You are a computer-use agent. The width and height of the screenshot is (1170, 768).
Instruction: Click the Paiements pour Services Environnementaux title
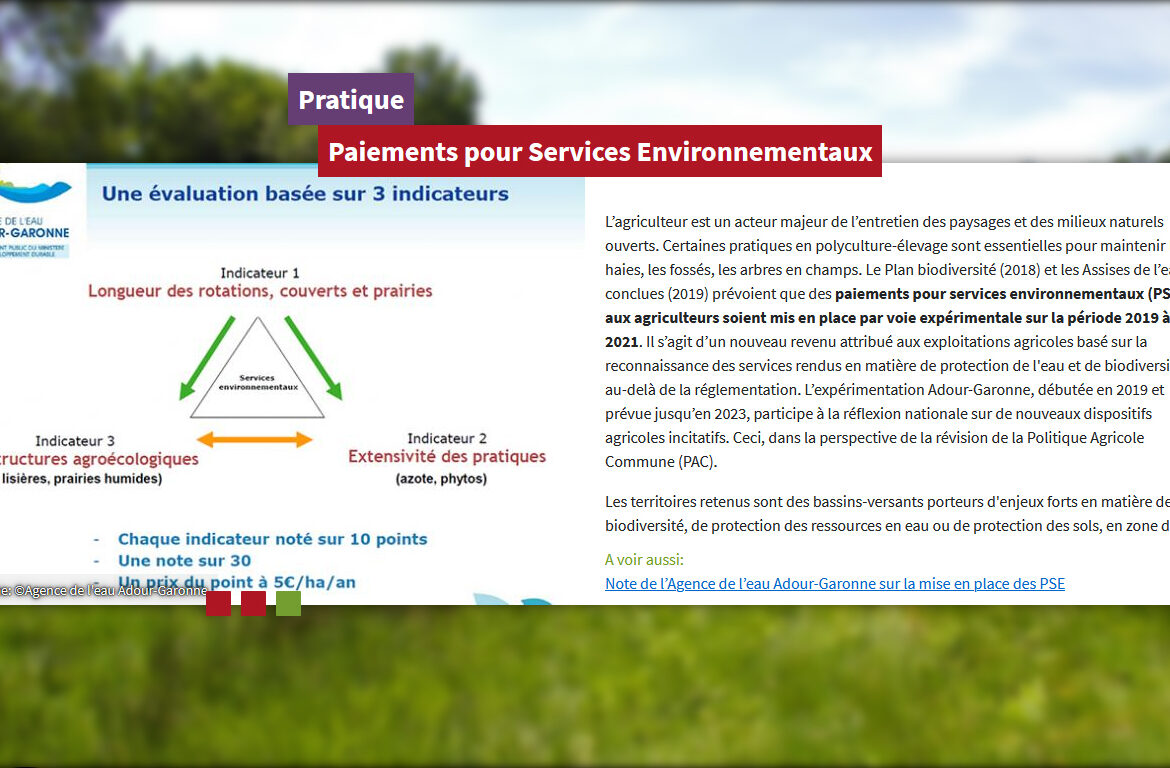coord(600,152)
